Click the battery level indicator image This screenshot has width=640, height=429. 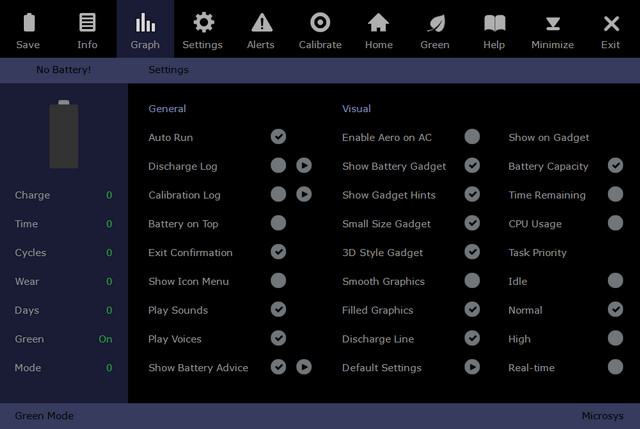point(64,134)
